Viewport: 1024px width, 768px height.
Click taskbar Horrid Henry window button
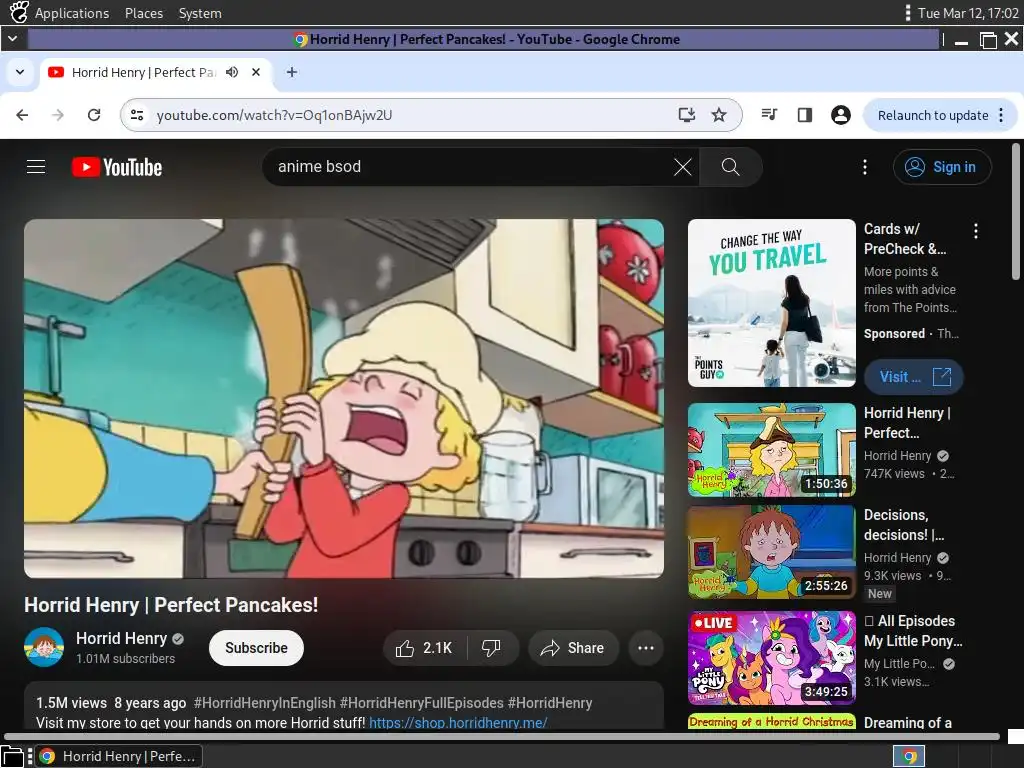118,756
